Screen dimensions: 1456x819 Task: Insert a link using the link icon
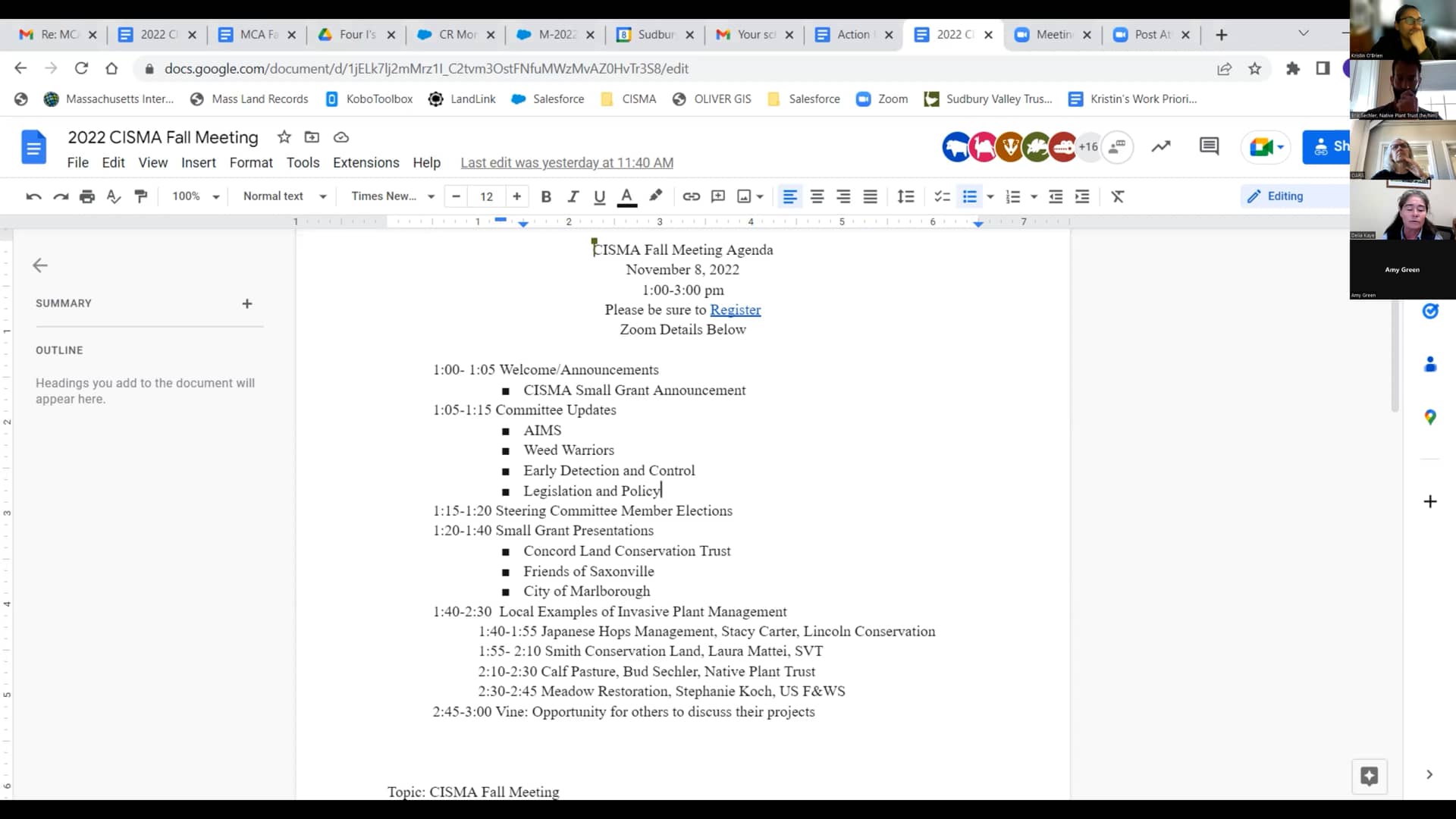(x=691, y=196)
